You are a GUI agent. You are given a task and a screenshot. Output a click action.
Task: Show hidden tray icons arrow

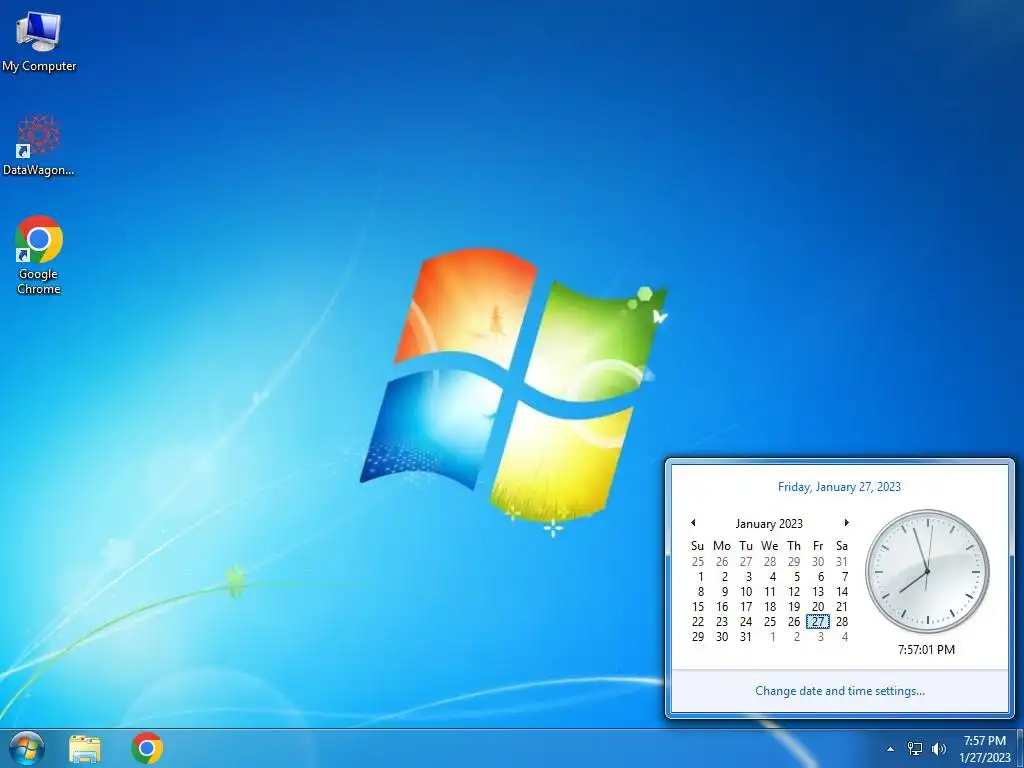pos(890,749)
